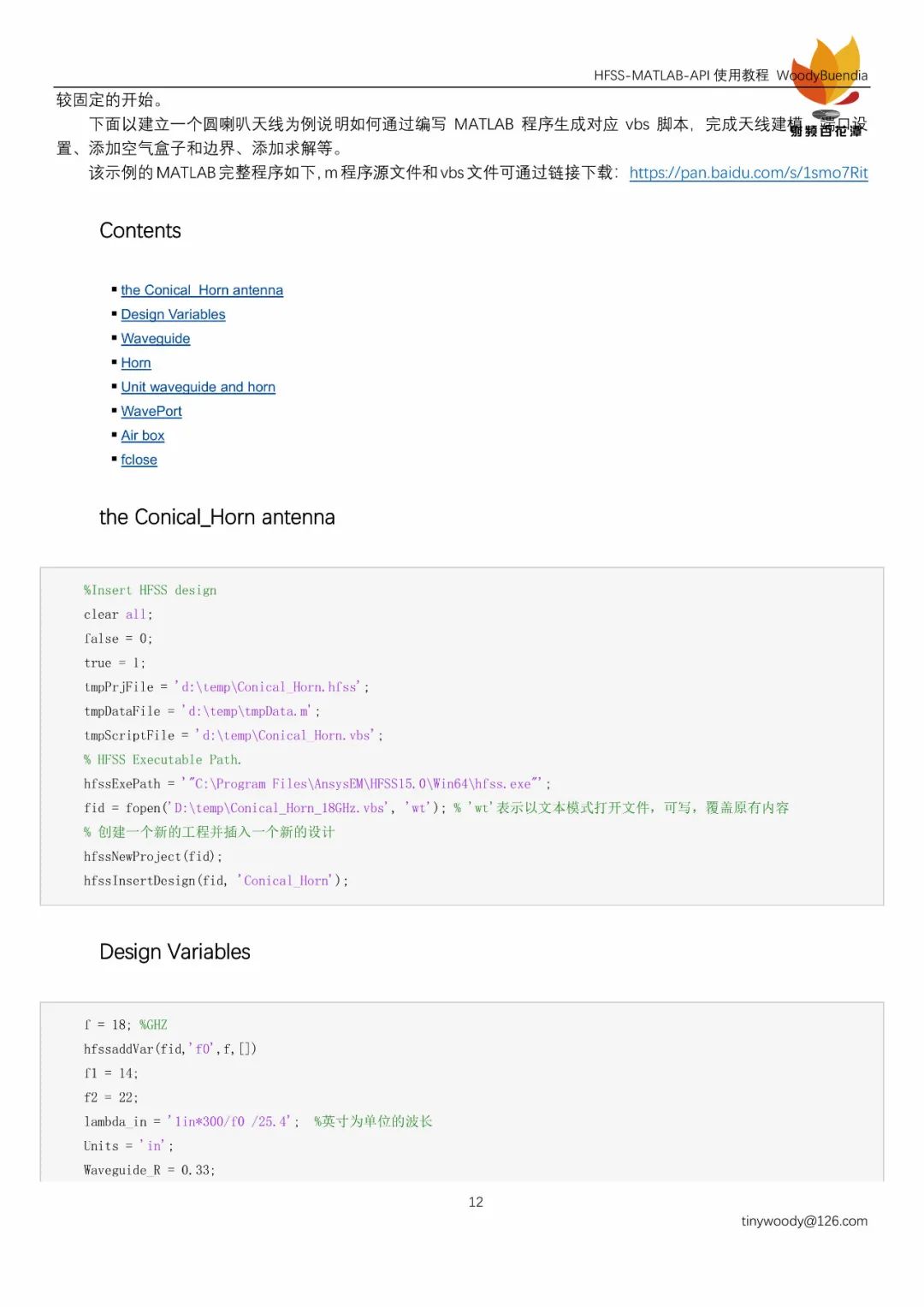Open 'Unit waveguide and horn' link
The width and height of the screenshot is (924, 1307).
(x=198, y=387)
